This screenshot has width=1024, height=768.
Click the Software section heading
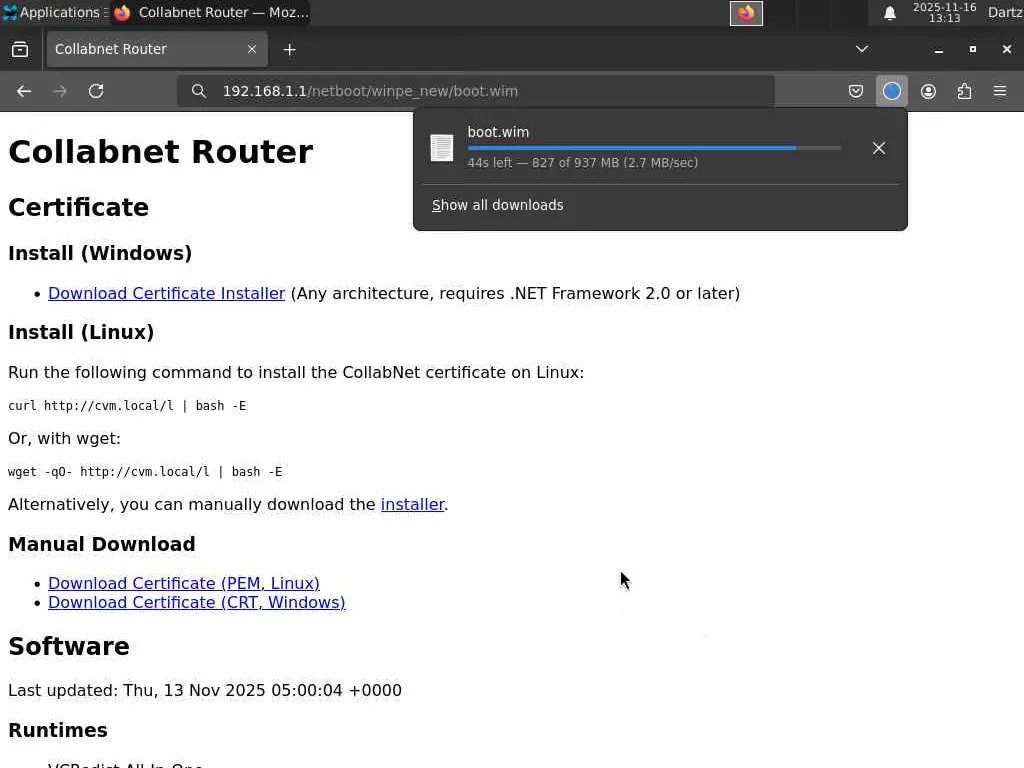click(x=69, y=646)
